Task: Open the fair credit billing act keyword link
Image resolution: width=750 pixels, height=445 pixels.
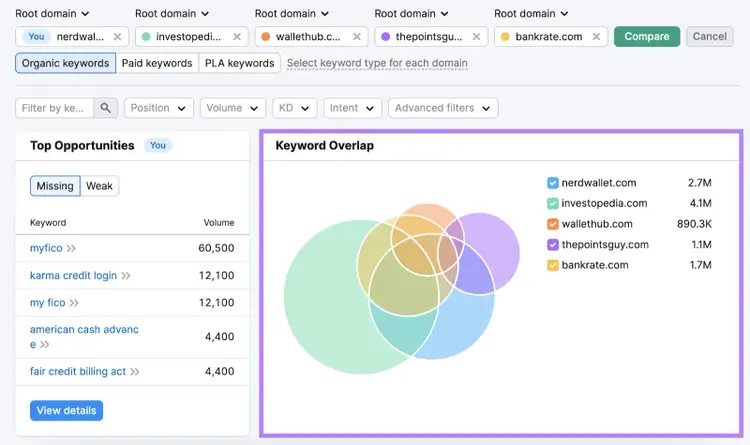Action: point(78,372)
